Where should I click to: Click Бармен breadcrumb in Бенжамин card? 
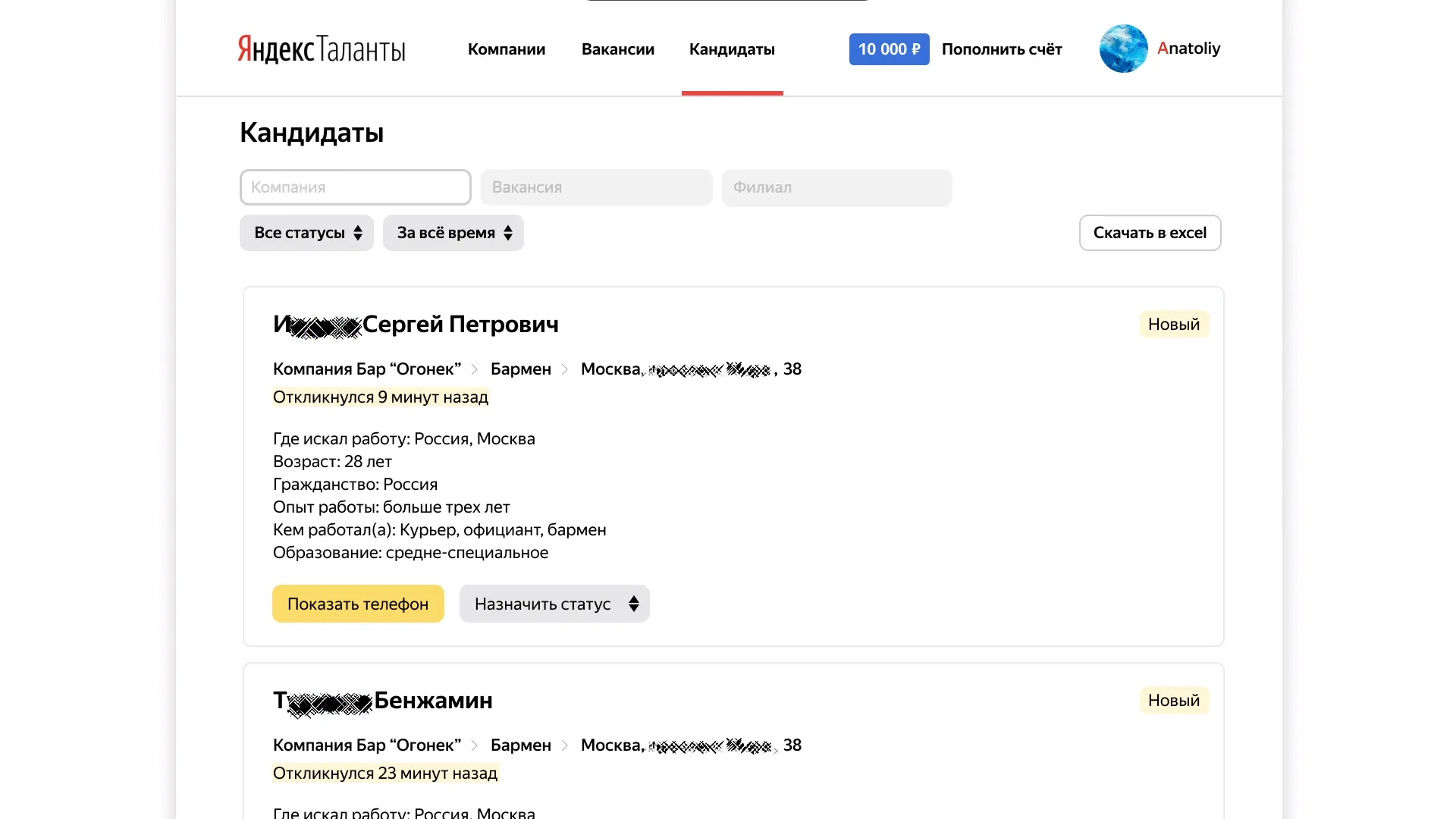click(x=521, y=745)
